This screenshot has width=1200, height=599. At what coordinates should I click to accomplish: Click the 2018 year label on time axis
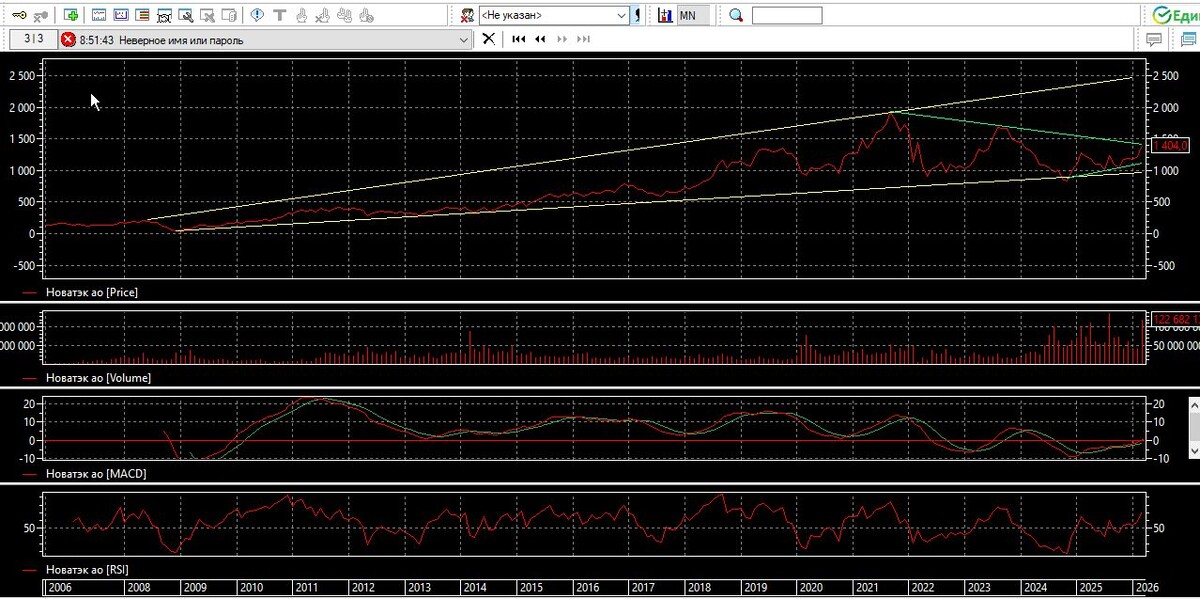coord(699,587)
